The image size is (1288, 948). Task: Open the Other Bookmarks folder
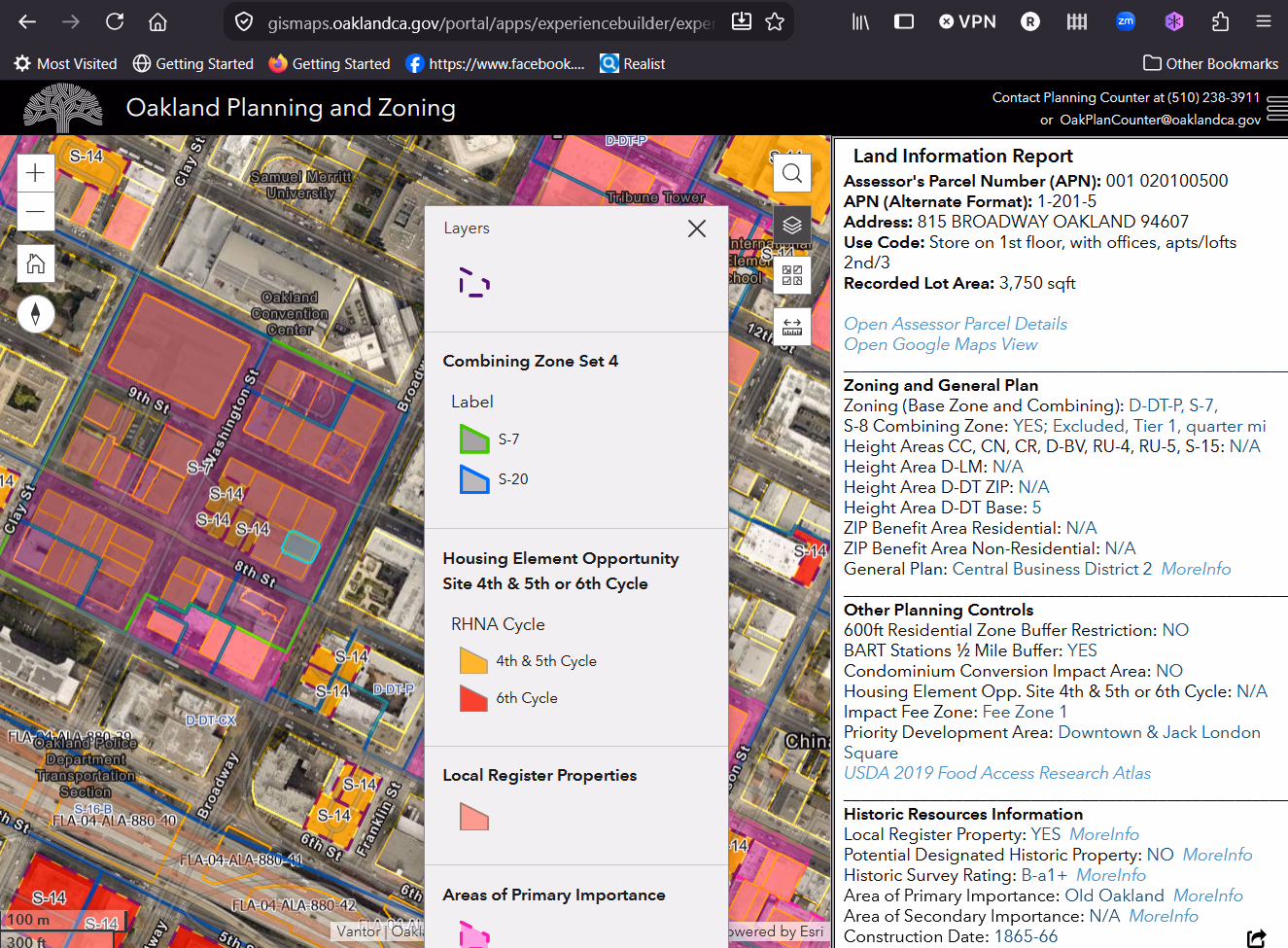pyautogui.click(x=1211, y=64)
